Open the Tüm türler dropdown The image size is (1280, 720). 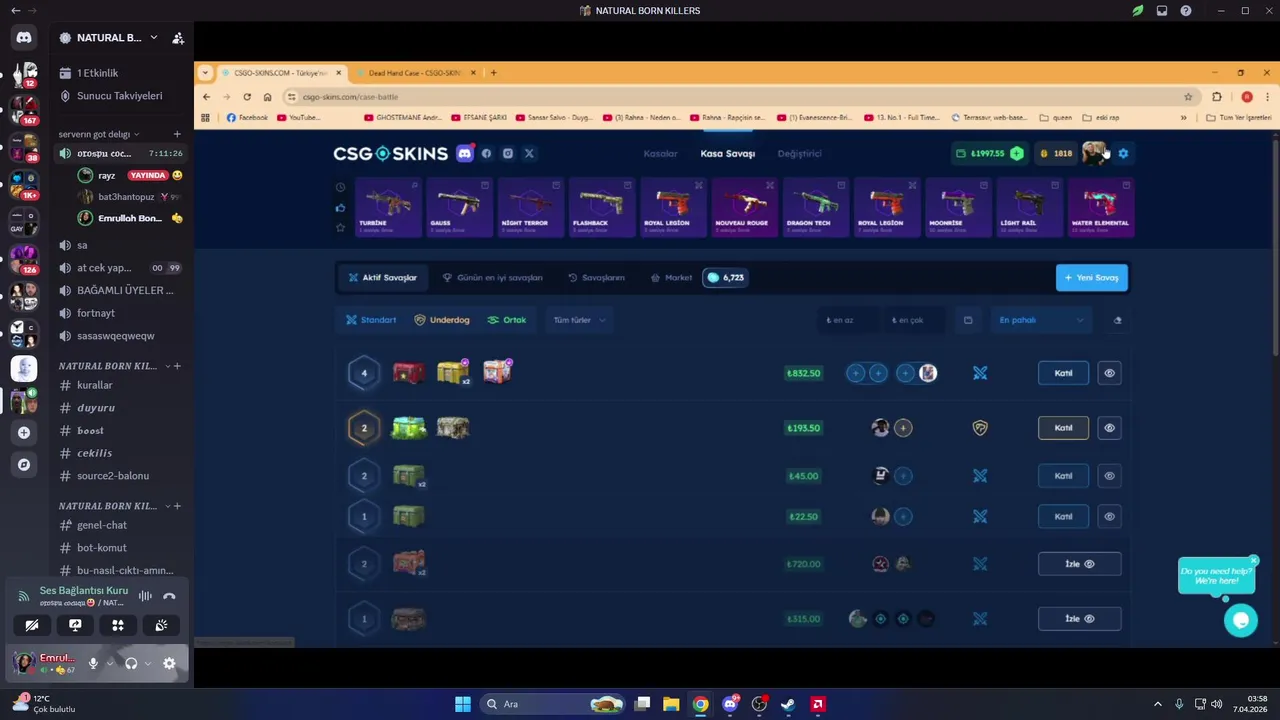[580, 320]
